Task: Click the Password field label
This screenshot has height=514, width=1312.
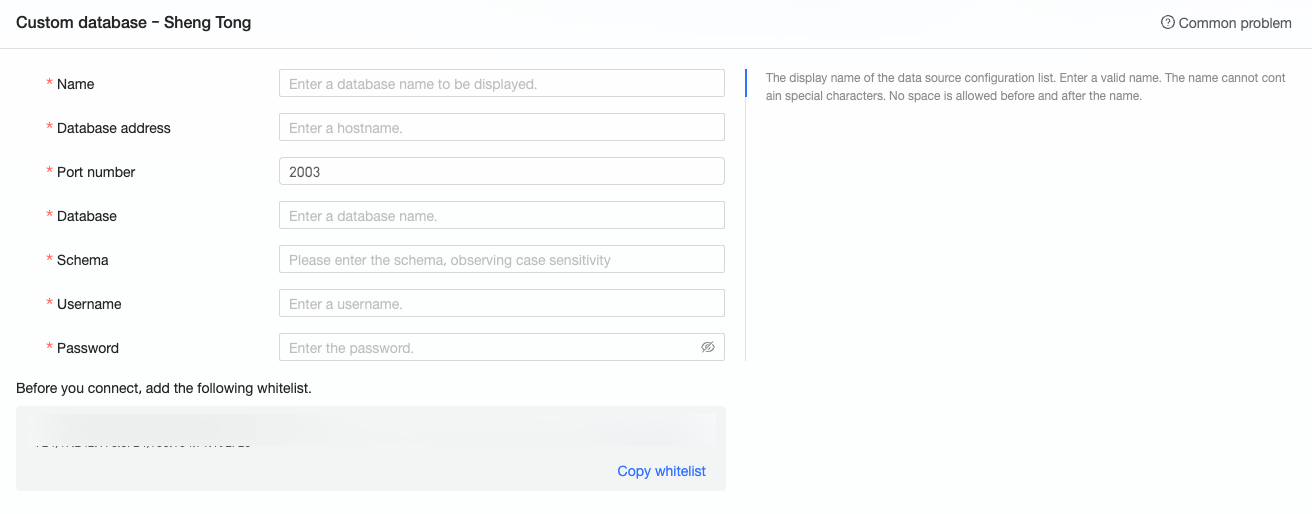Action: pos(87,348)
